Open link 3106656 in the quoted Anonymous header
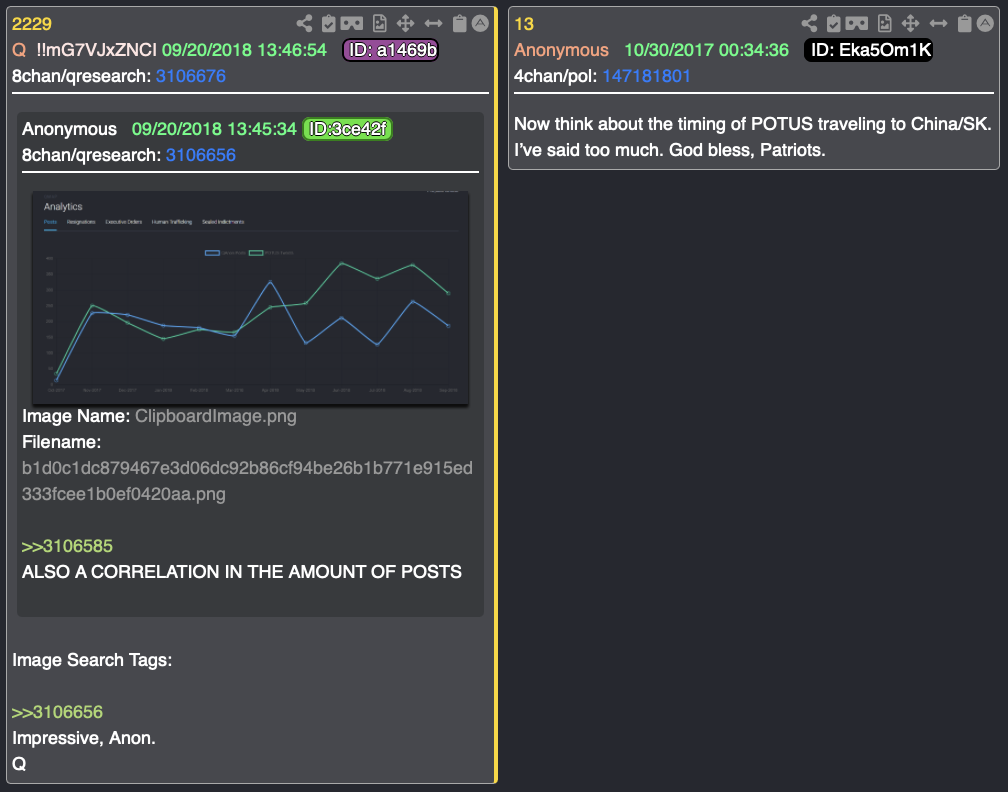 [201, 155]
